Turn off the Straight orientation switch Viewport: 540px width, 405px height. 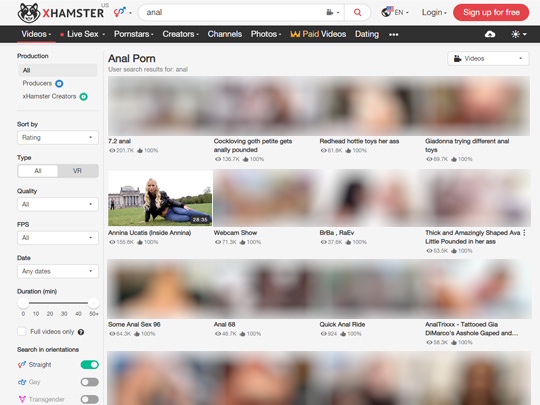point(90,365)
